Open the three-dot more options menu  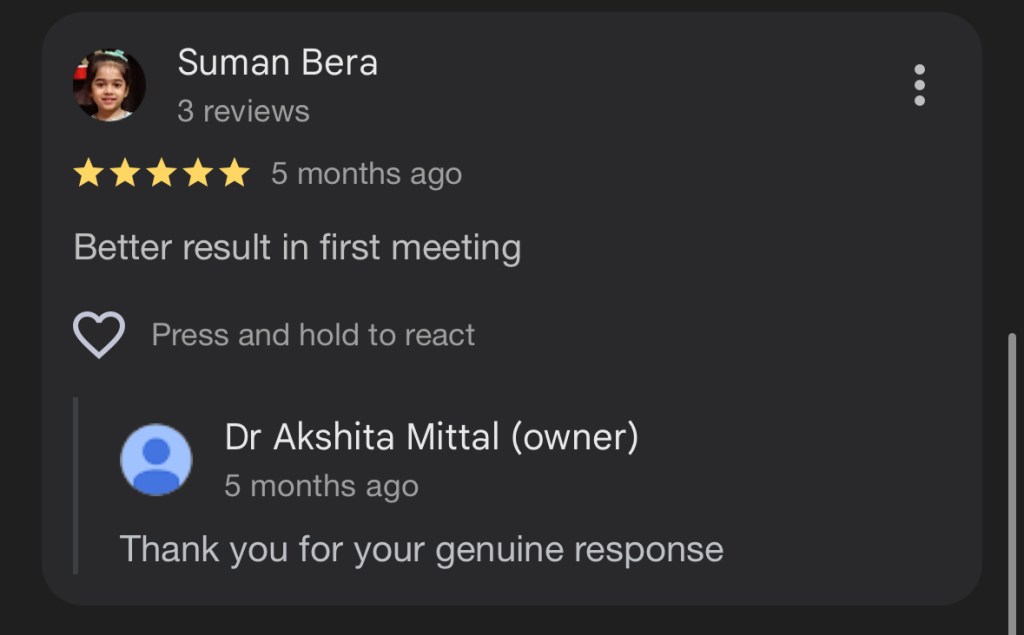click(x=919, y=85)
